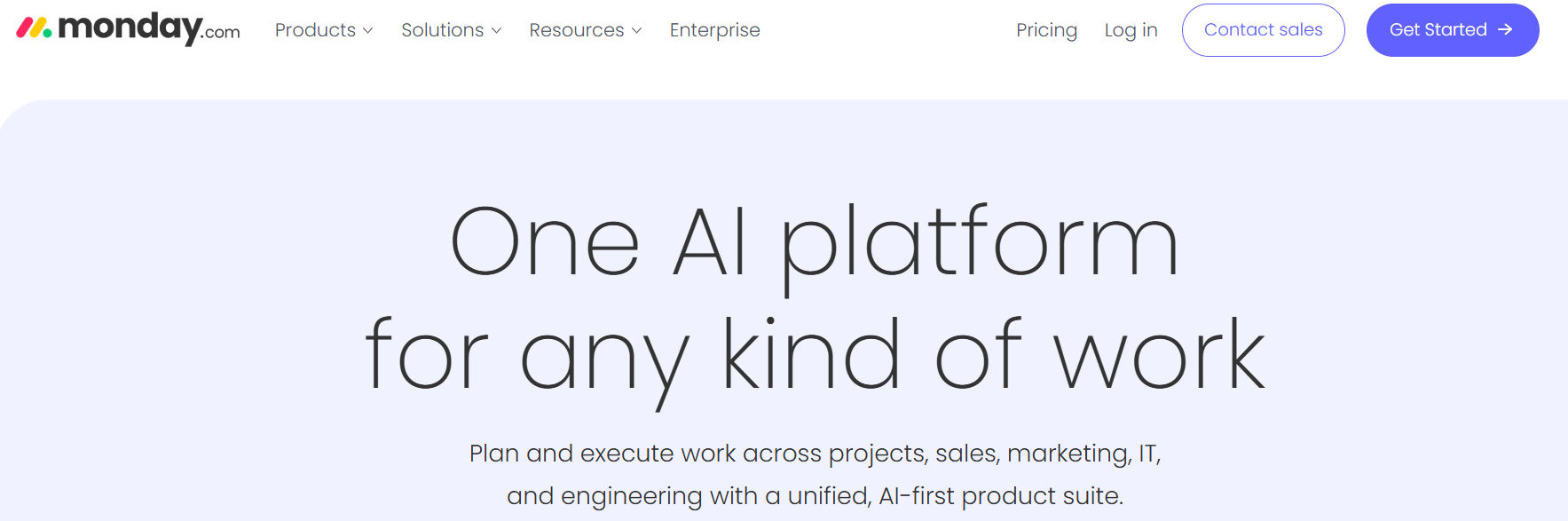Screen dimensions: 1568x521
Task: Click the "for any kind of work" headline line
Action: pos(815,359)
